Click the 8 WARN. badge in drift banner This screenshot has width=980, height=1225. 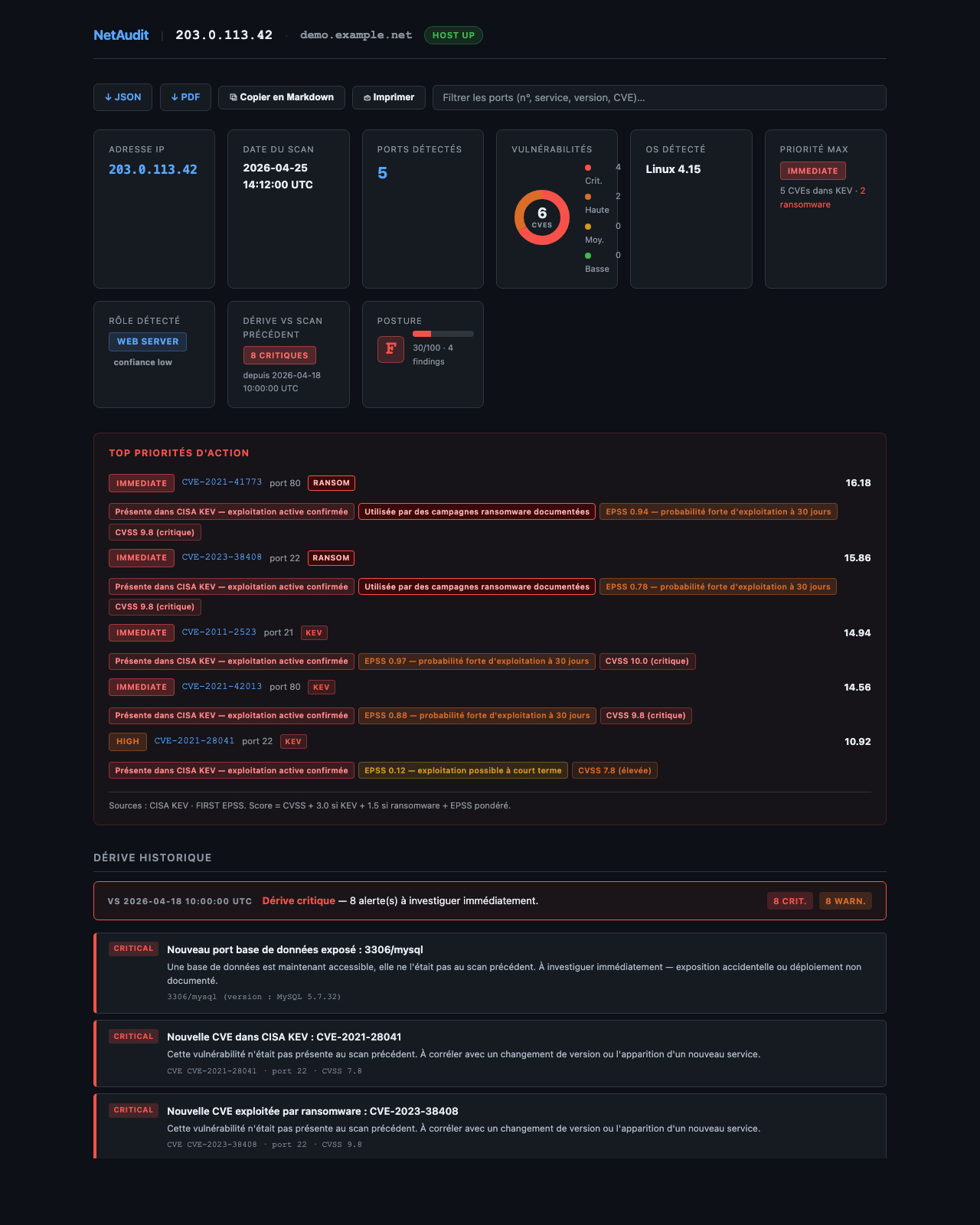point(845,901)
